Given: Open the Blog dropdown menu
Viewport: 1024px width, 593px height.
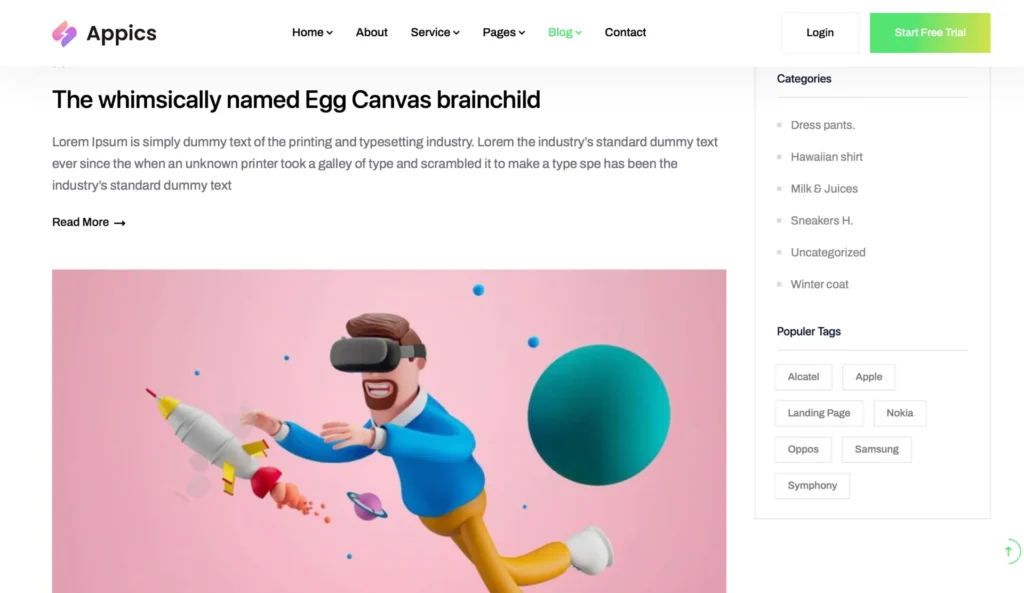Looking at the screenshot, I should (x=564, y=33).
